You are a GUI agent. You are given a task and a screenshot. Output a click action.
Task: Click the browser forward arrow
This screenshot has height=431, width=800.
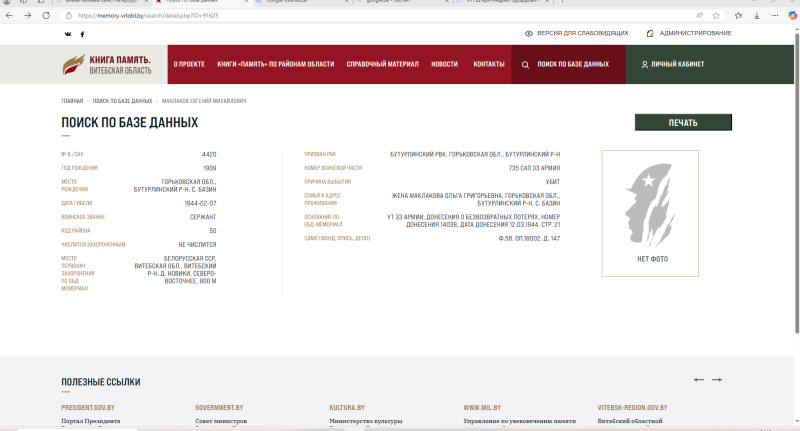click(x=28, y=15)
